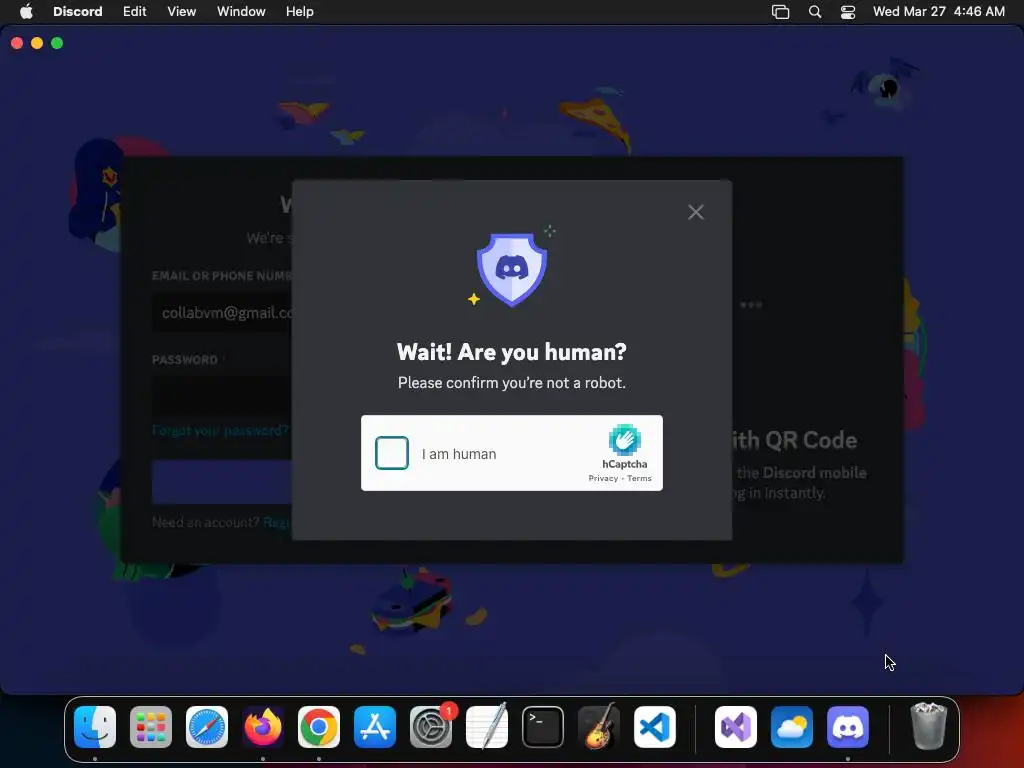The width and height of the screenshot is (1024, 768).
Task: Open Visual Studio from the Dock
Action: pyautogui.click(x=736, y=727)
